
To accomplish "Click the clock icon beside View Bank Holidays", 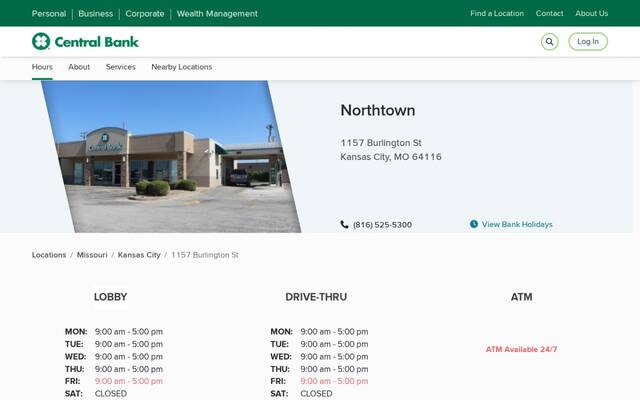I will coord(473,224).
